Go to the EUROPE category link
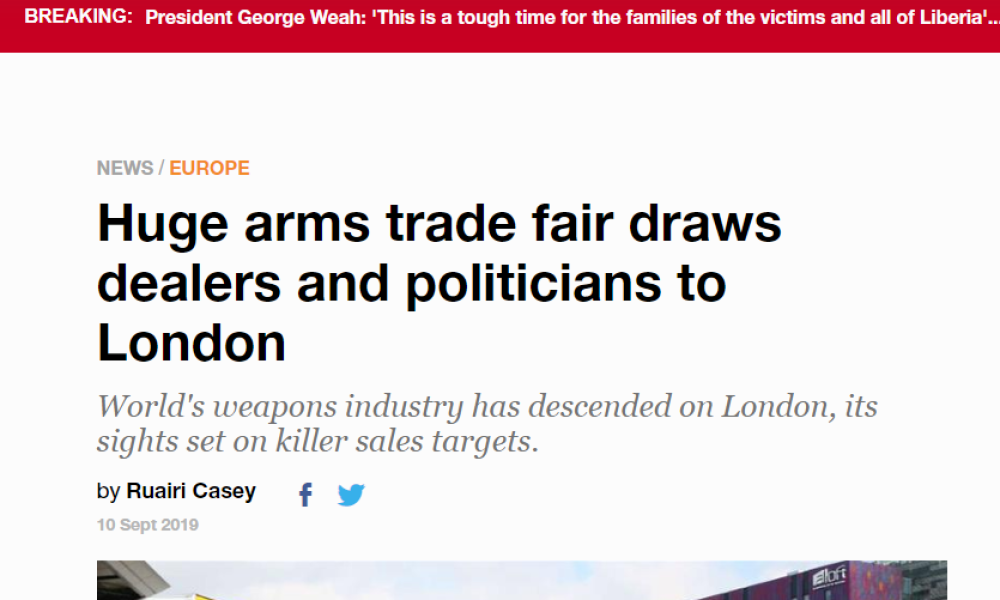1000x600 pixels. click(209, 168)
